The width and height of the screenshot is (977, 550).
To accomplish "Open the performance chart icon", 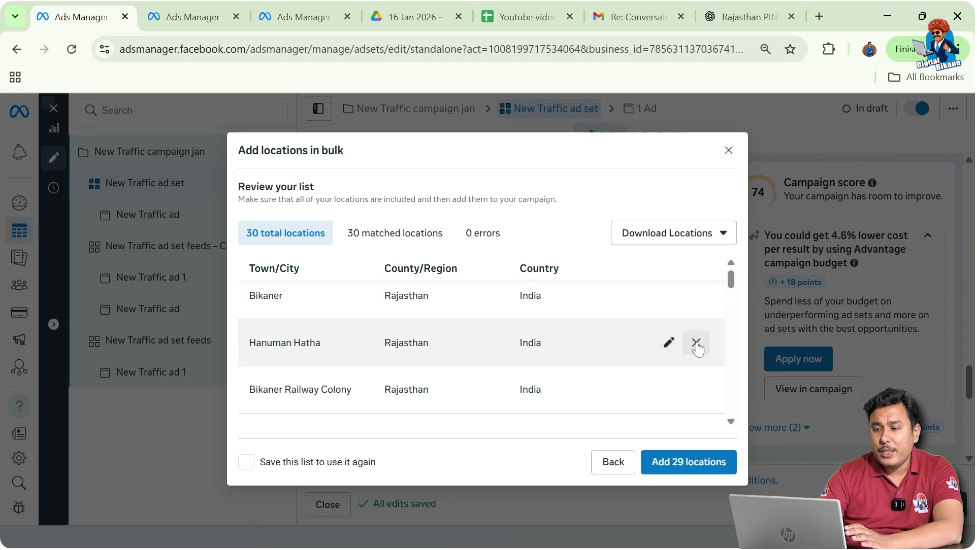I will 54,128.
